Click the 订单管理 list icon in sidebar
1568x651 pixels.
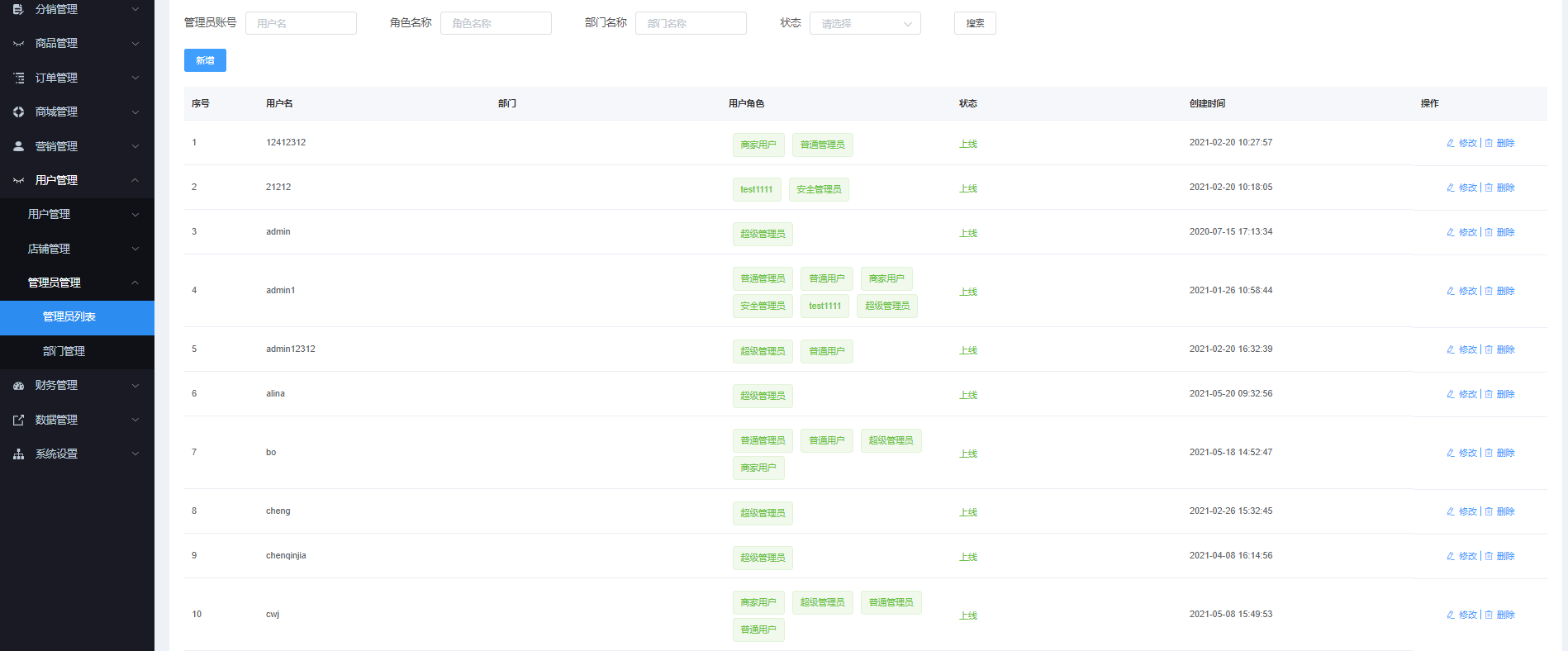(x=18, y=78)
